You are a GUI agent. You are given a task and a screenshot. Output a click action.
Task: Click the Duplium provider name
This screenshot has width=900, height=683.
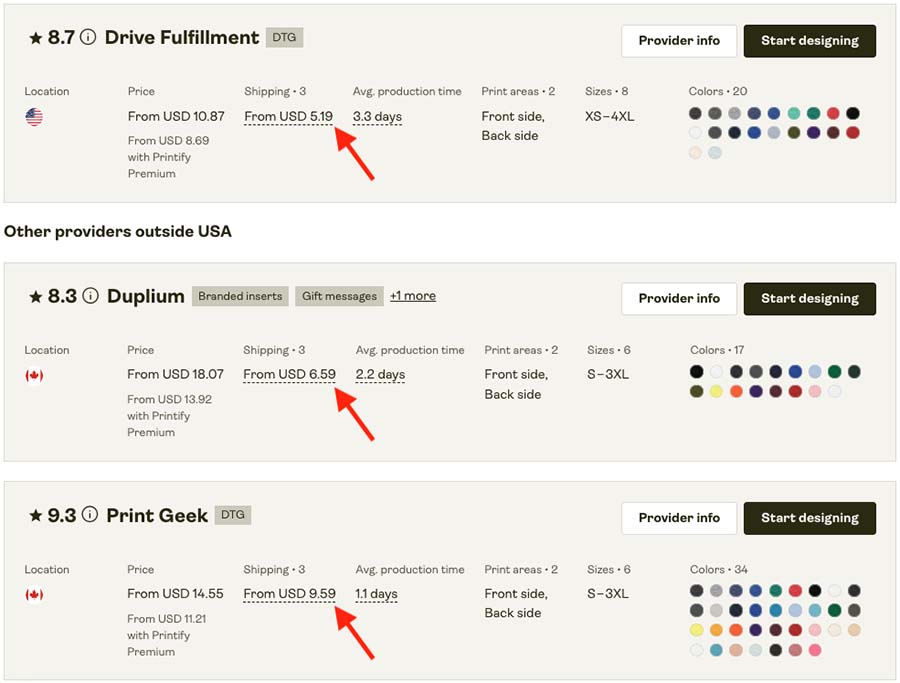(146, 296)
